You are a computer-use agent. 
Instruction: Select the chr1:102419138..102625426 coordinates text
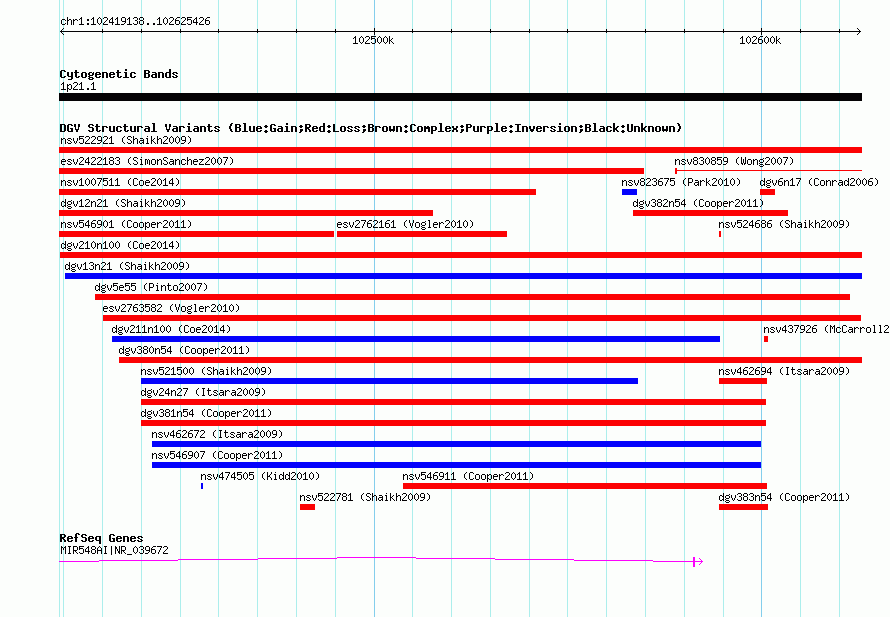click(135, 22)
